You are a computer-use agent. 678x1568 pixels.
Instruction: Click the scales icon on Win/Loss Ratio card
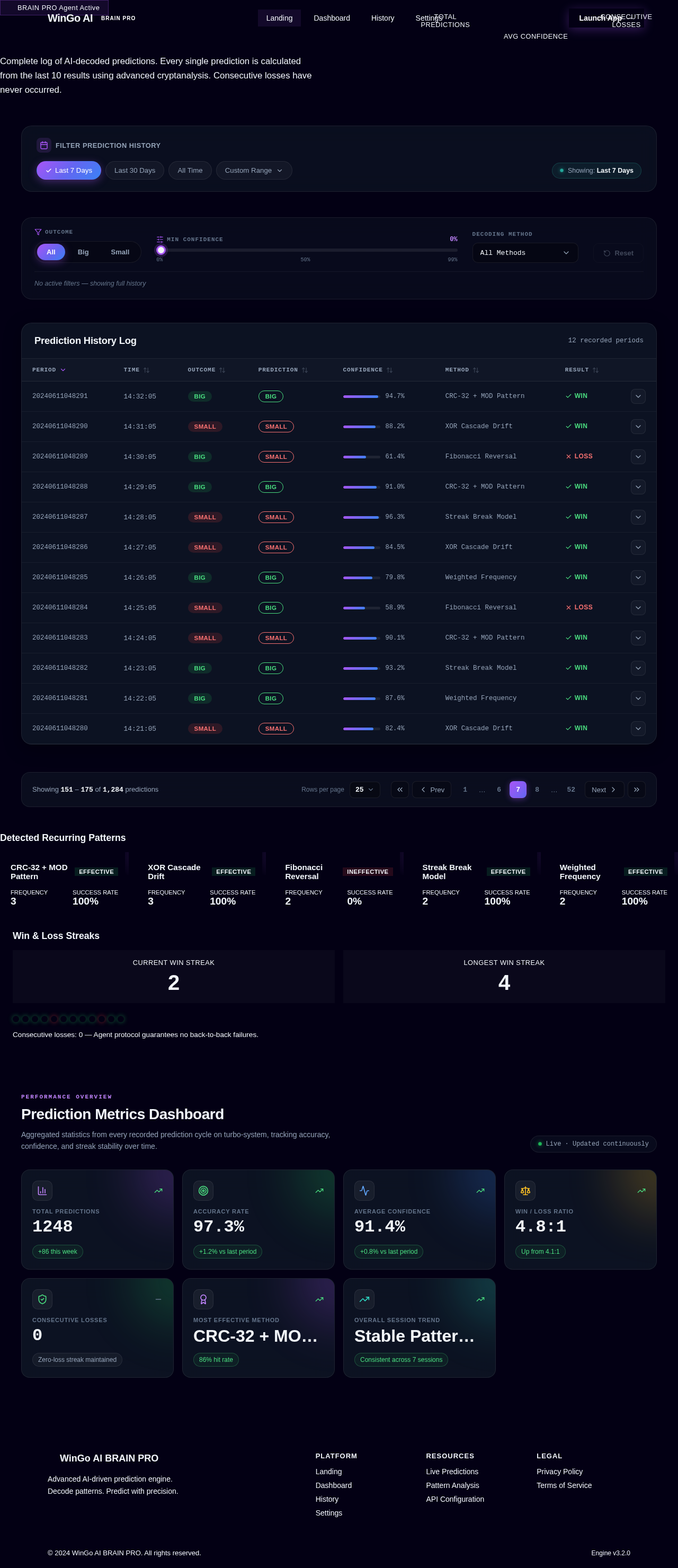click(x=525, y=1191)
